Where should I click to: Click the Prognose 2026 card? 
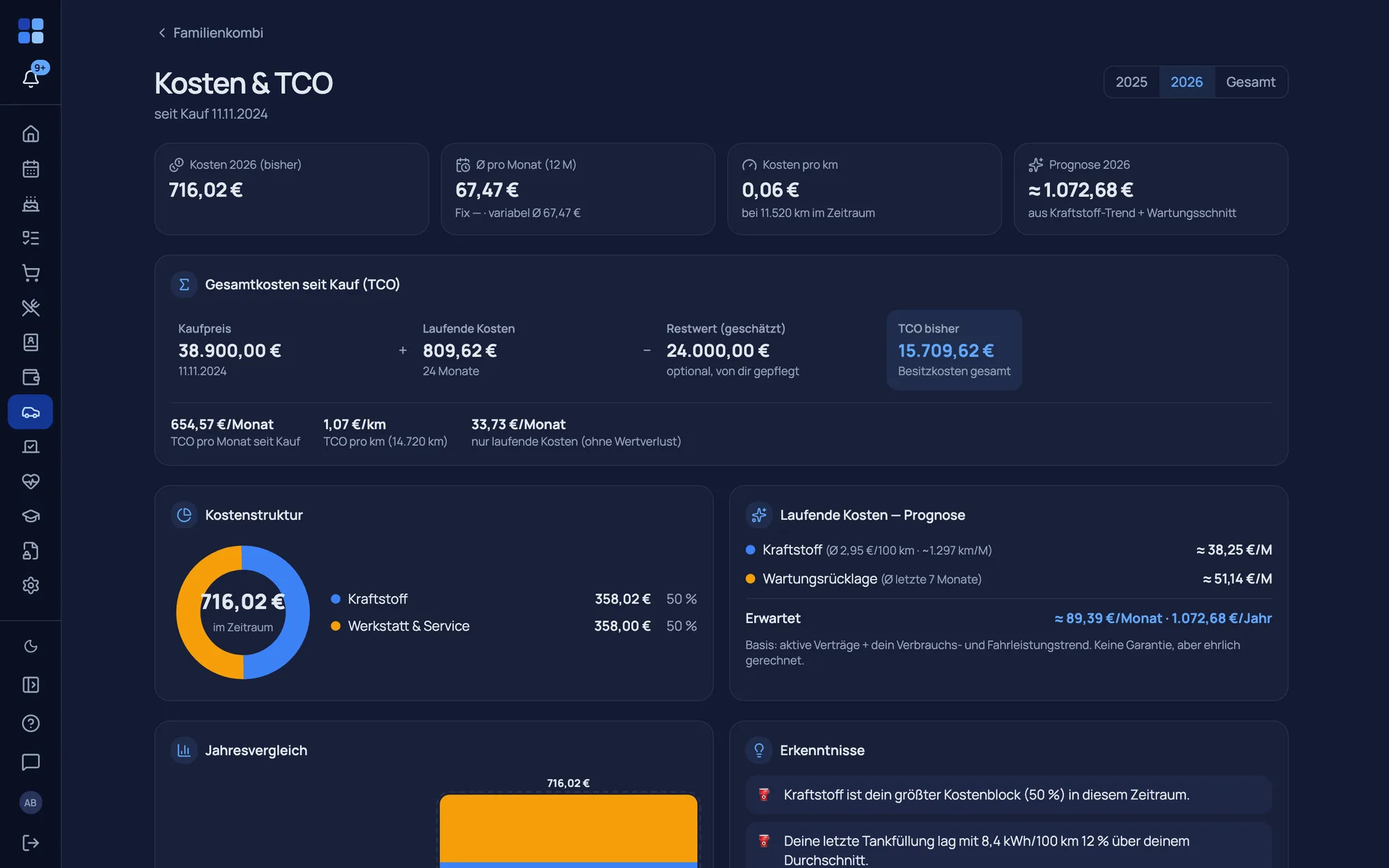(1151, 189)
